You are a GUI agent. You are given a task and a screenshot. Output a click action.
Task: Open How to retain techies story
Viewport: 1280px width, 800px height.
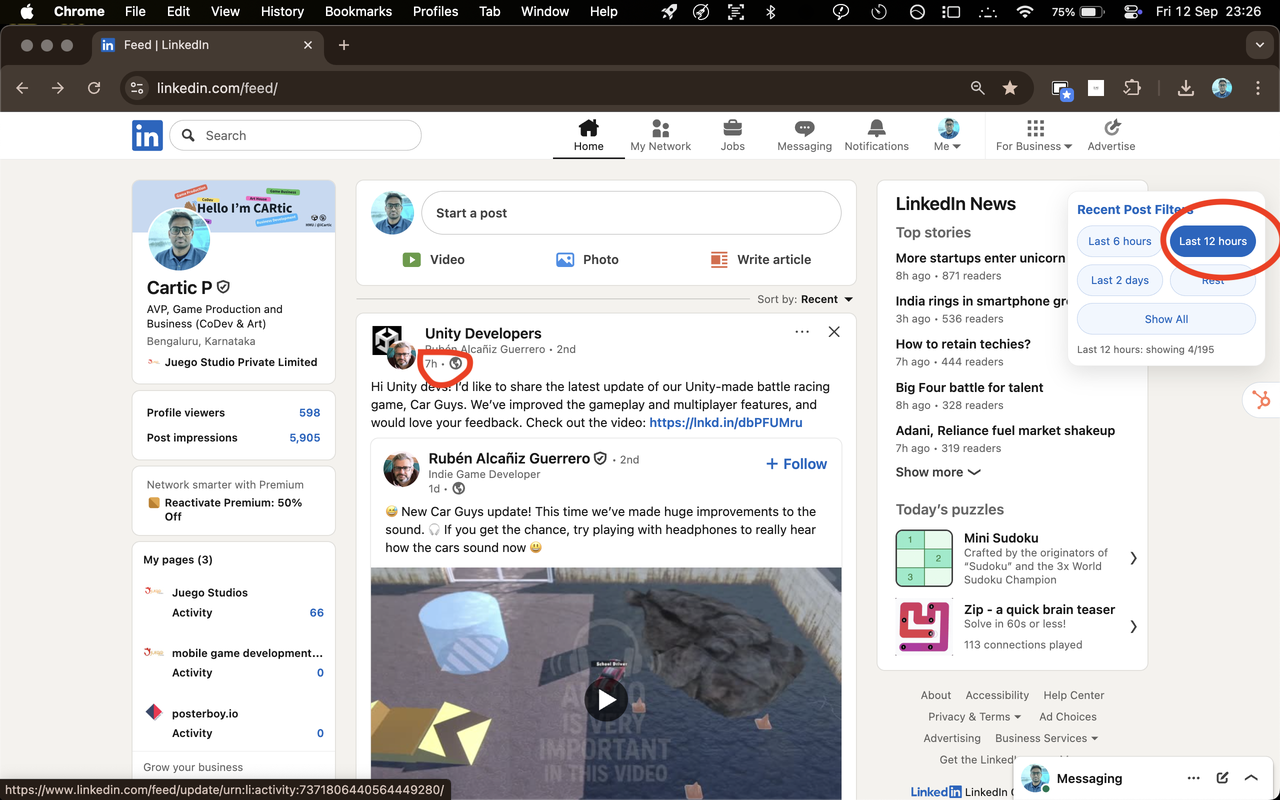(963, 344)
